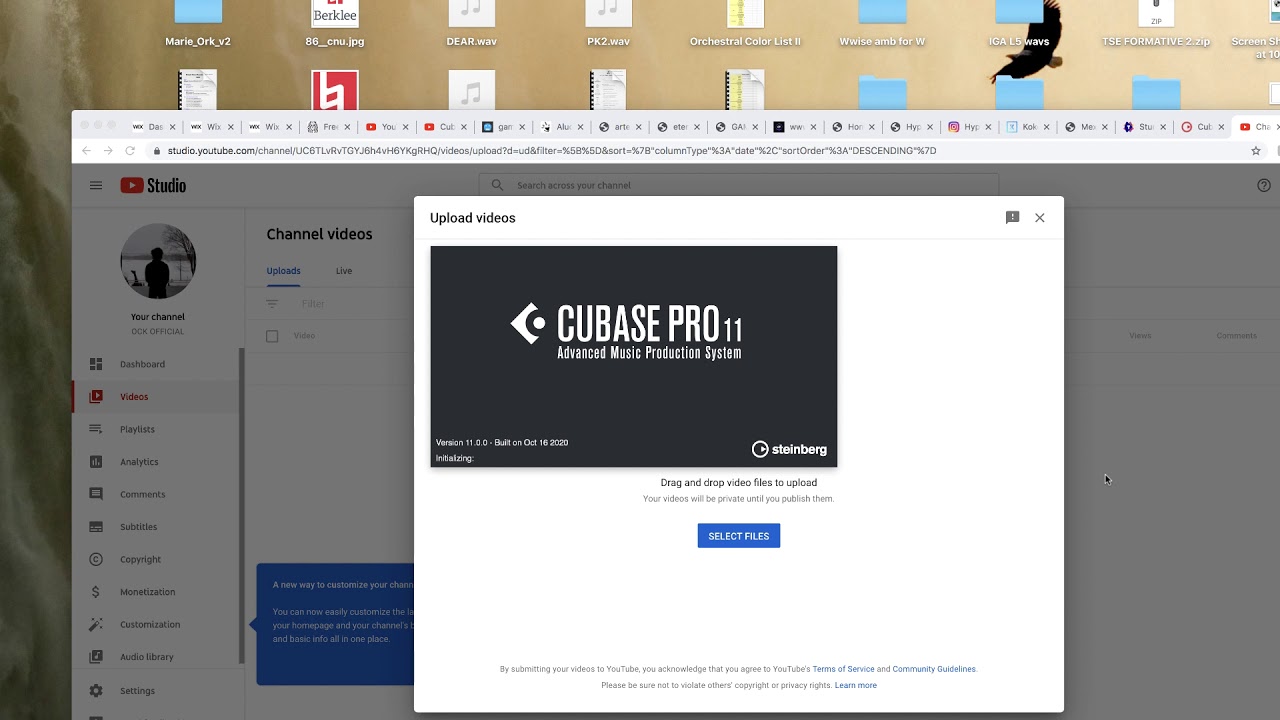The image size is (1280, 720).
Task: Select 86__cnu.jpg desktop file
Action: coord(335,23)
